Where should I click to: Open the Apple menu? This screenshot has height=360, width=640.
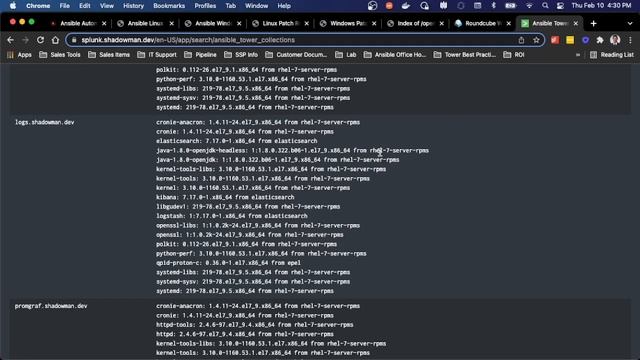[x=13, y=6]
